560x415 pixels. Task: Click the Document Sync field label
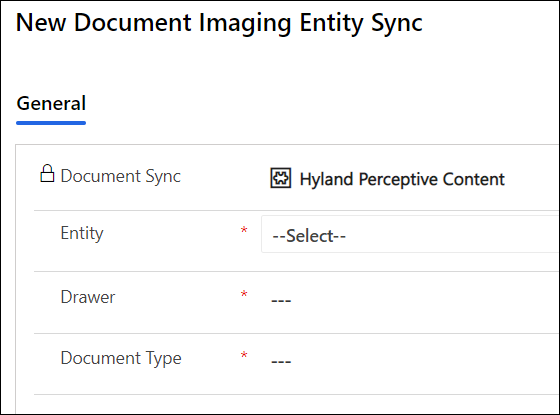[121, 176]
